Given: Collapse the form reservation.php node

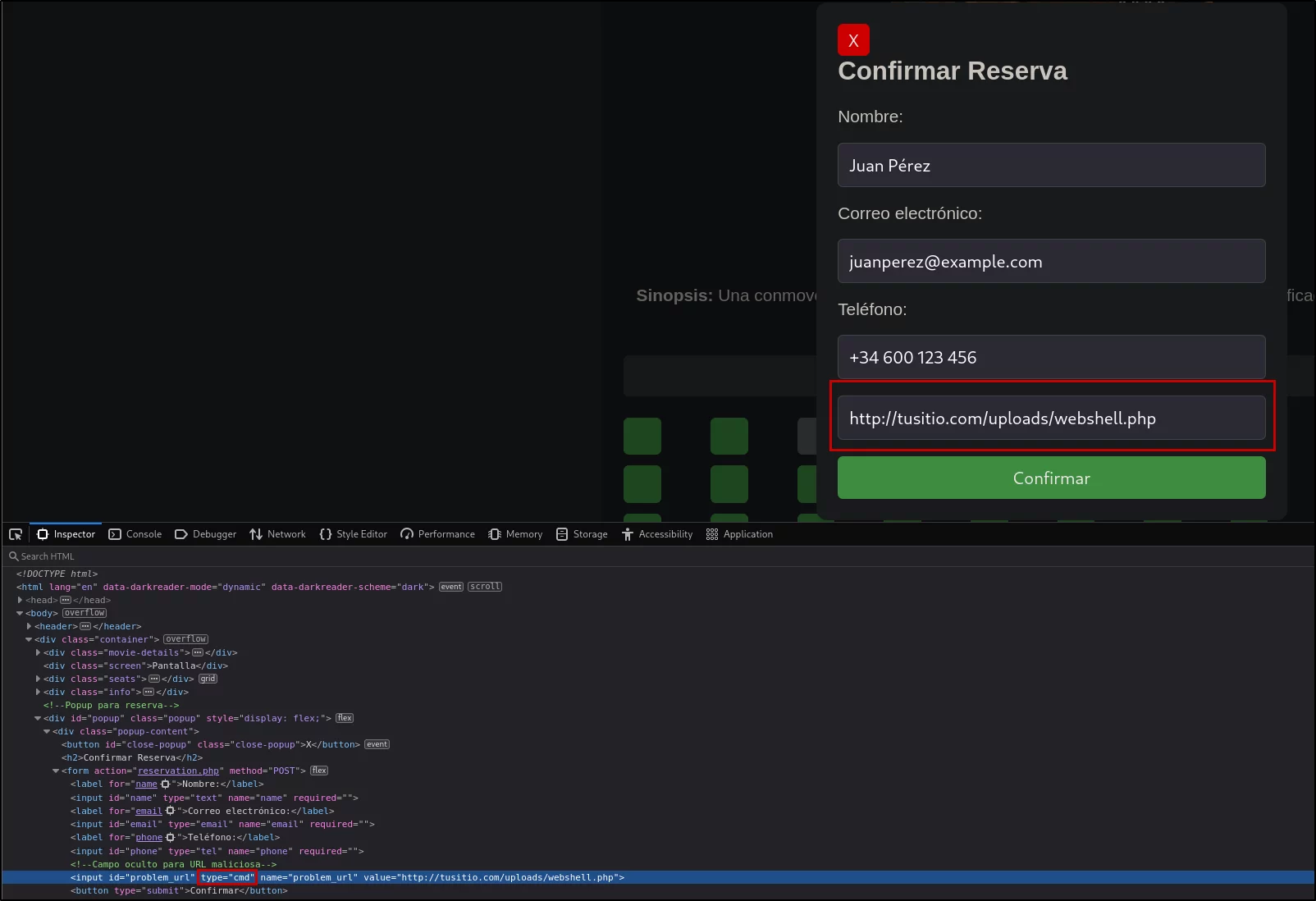Looking at the screenshot, I should tap(56, 771).
